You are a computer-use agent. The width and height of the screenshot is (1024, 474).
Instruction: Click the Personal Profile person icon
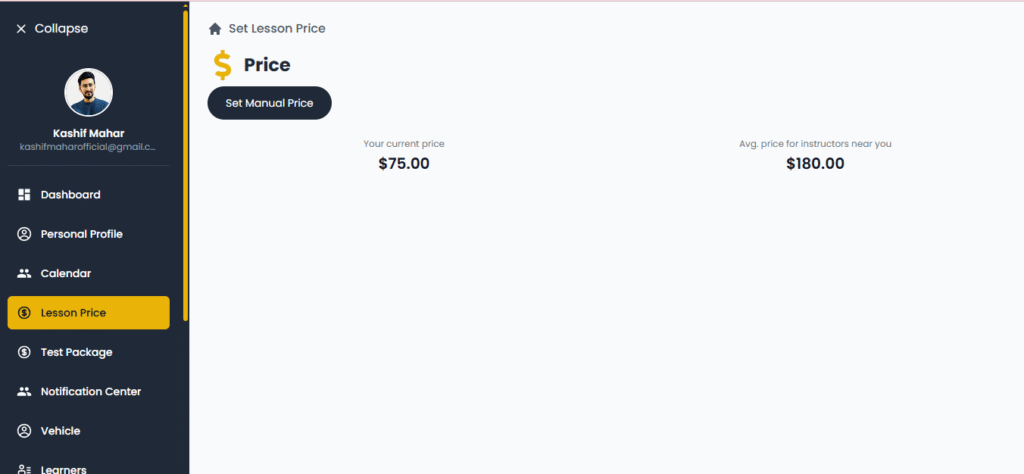(25, 234)
